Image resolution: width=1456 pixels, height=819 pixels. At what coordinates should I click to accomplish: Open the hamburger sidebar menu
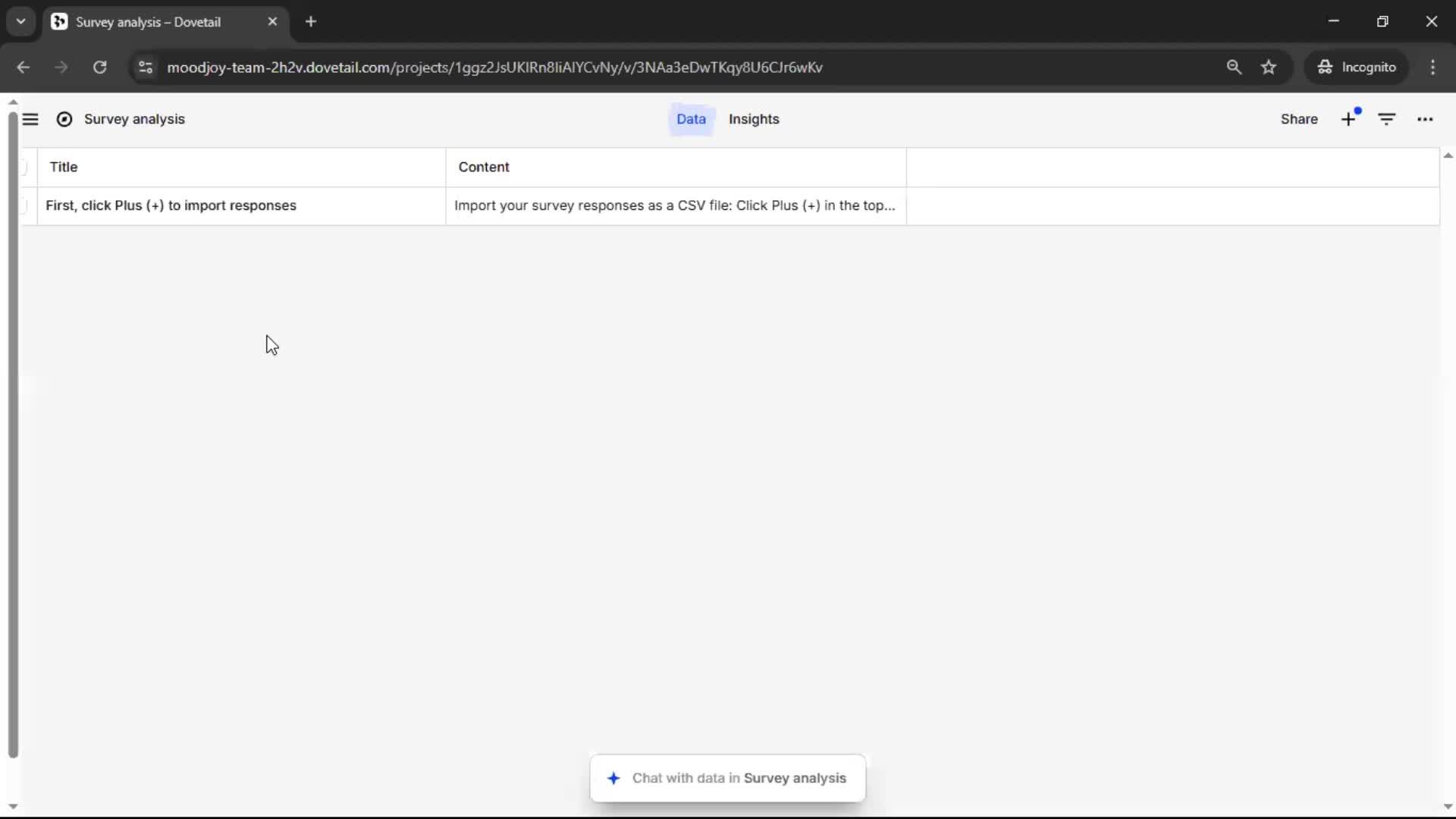click(30, 119)
